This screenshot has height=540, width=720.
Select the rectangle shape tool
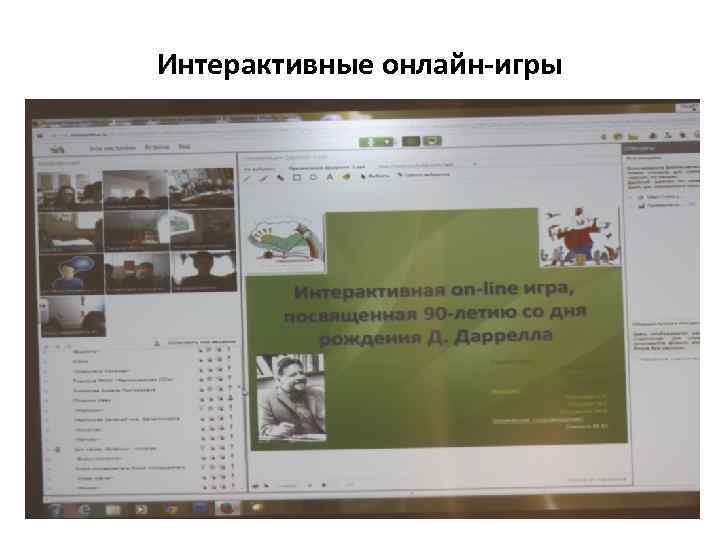[297, 177]
